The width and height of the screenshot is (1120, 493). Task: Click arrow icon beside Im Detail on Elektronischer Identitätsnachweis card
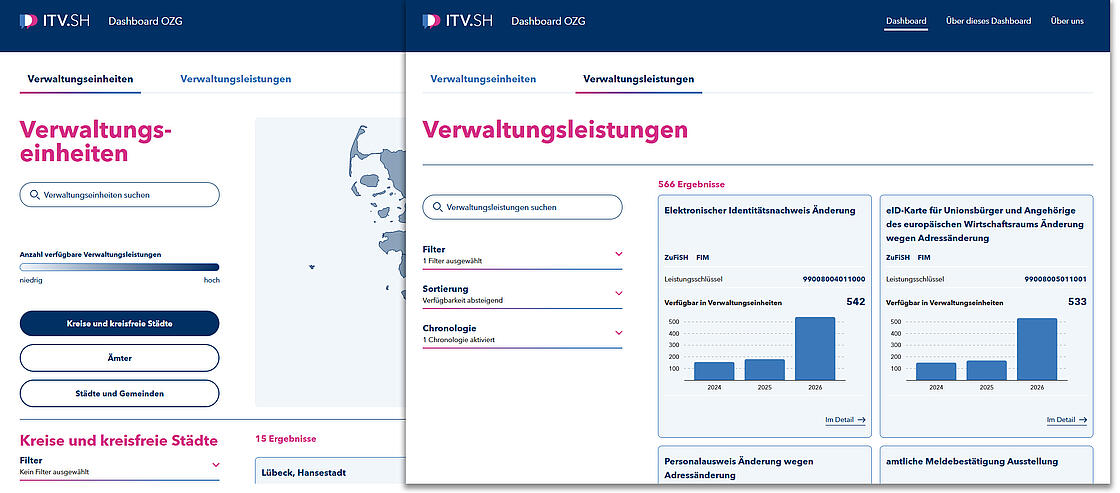click(x=861, y=420)
